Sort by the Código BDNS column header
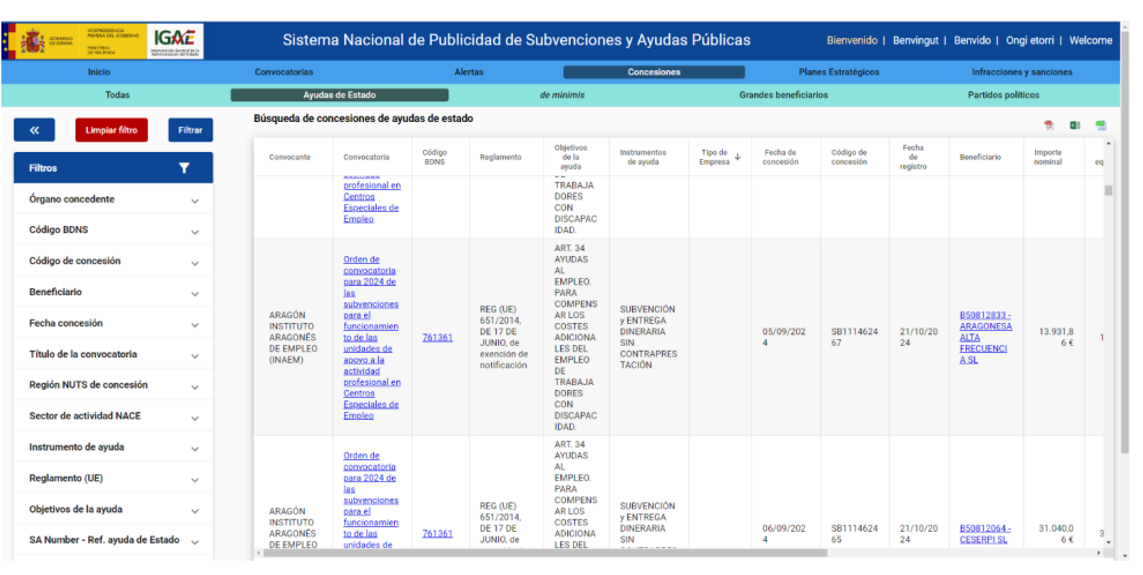The image size is (1143, 575). (434, 157)
